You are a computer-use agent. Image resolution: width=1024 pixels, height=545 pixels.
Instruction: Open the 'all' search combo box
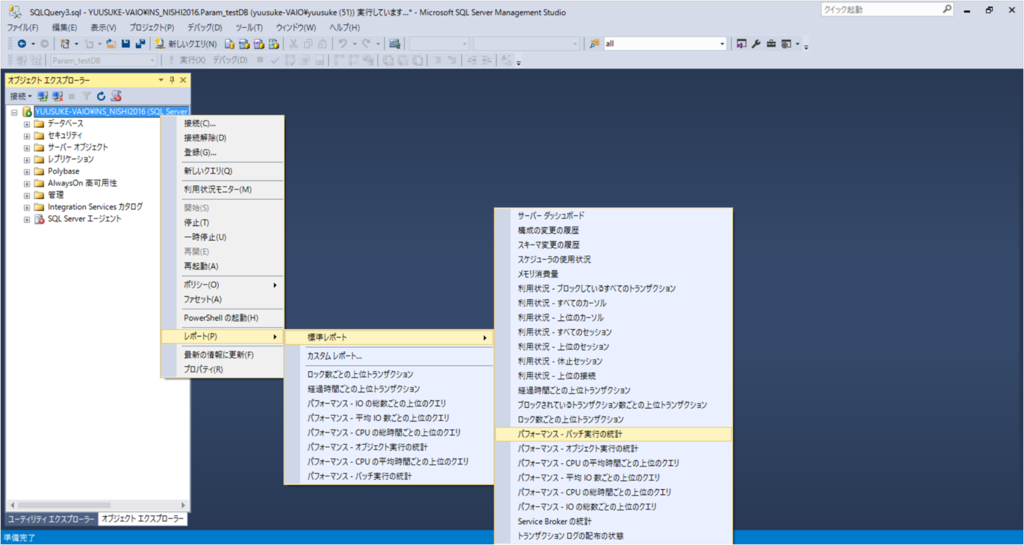click(722, 44)
